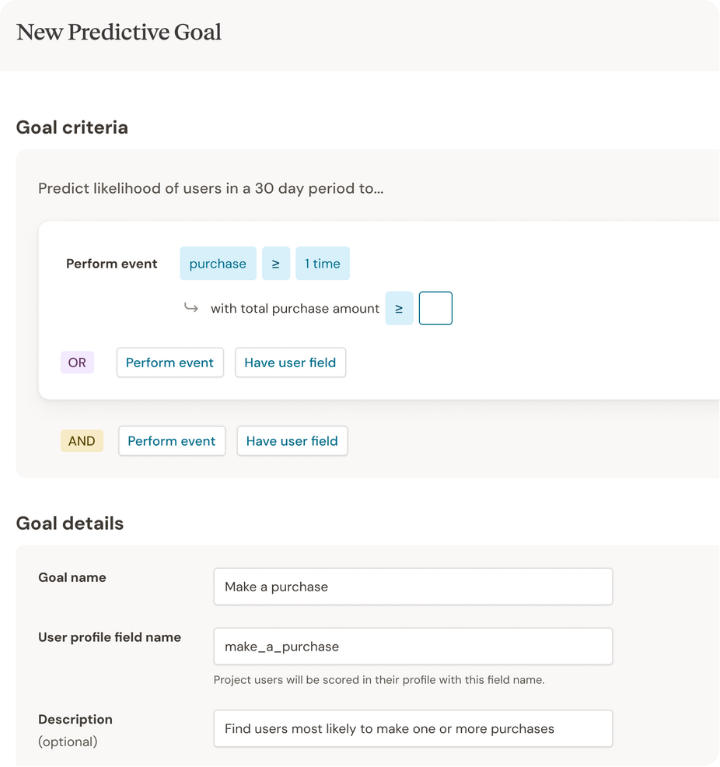Click the yellow AND badge
720x767 pixels.
(x=82, y=441)
